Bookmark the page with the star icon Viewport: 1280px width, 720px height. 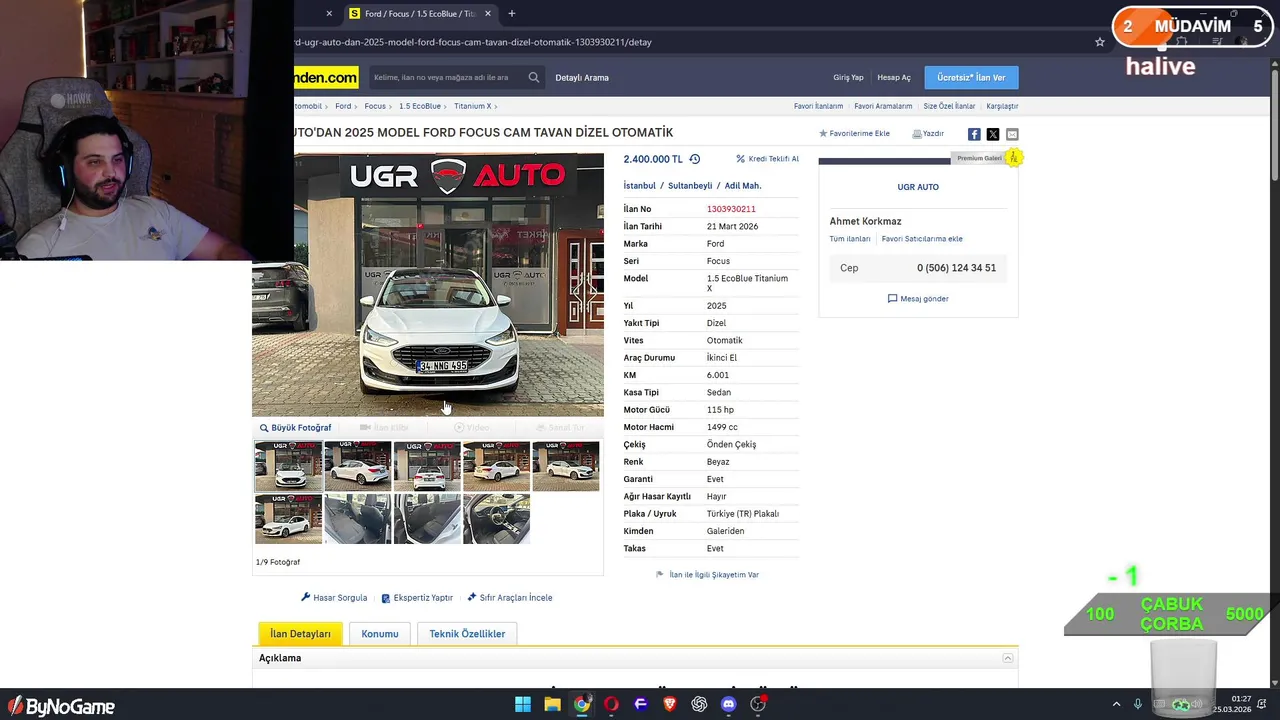(x=1100, y=42)
